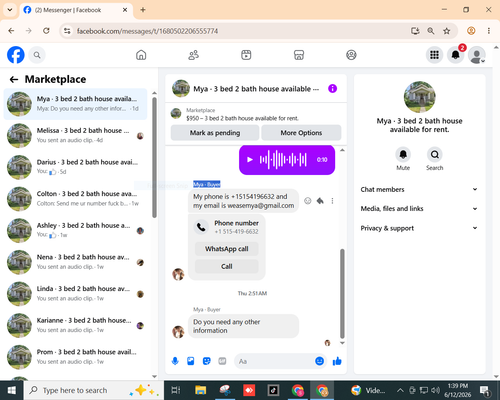Attach a photo using the image icon
This screenshot has height=400, width=500.
coord(191,361)
